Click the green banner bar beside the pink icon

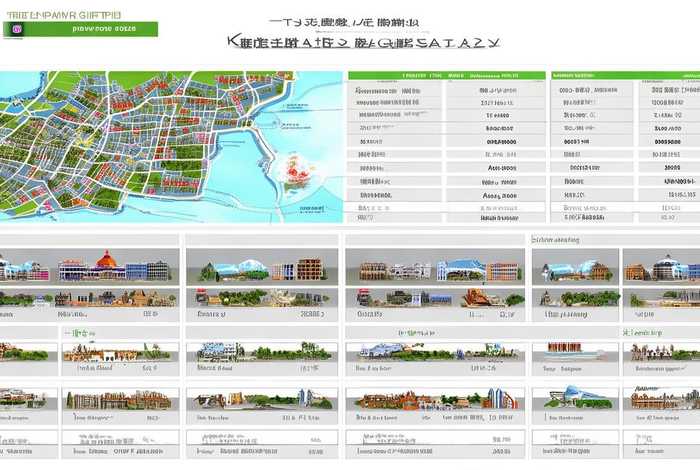point(80,29)
